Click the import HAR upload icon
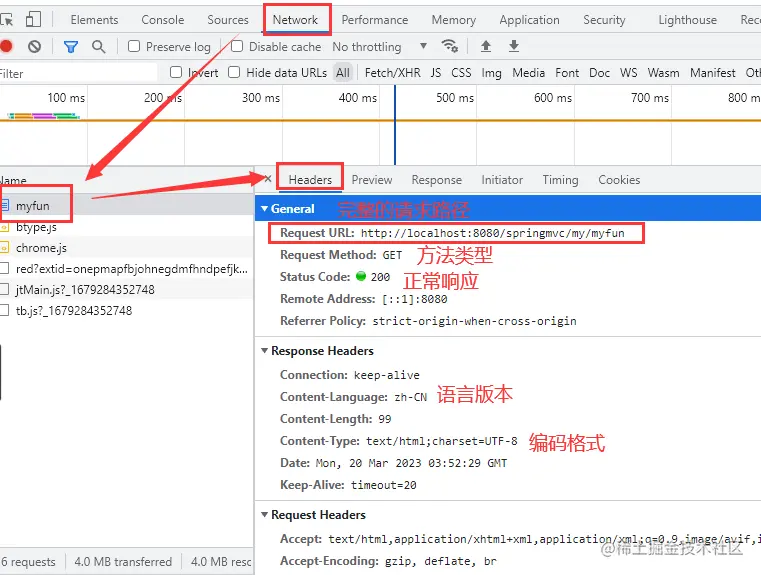This screenshot has height=575, width=761. [x=486, y=46]
